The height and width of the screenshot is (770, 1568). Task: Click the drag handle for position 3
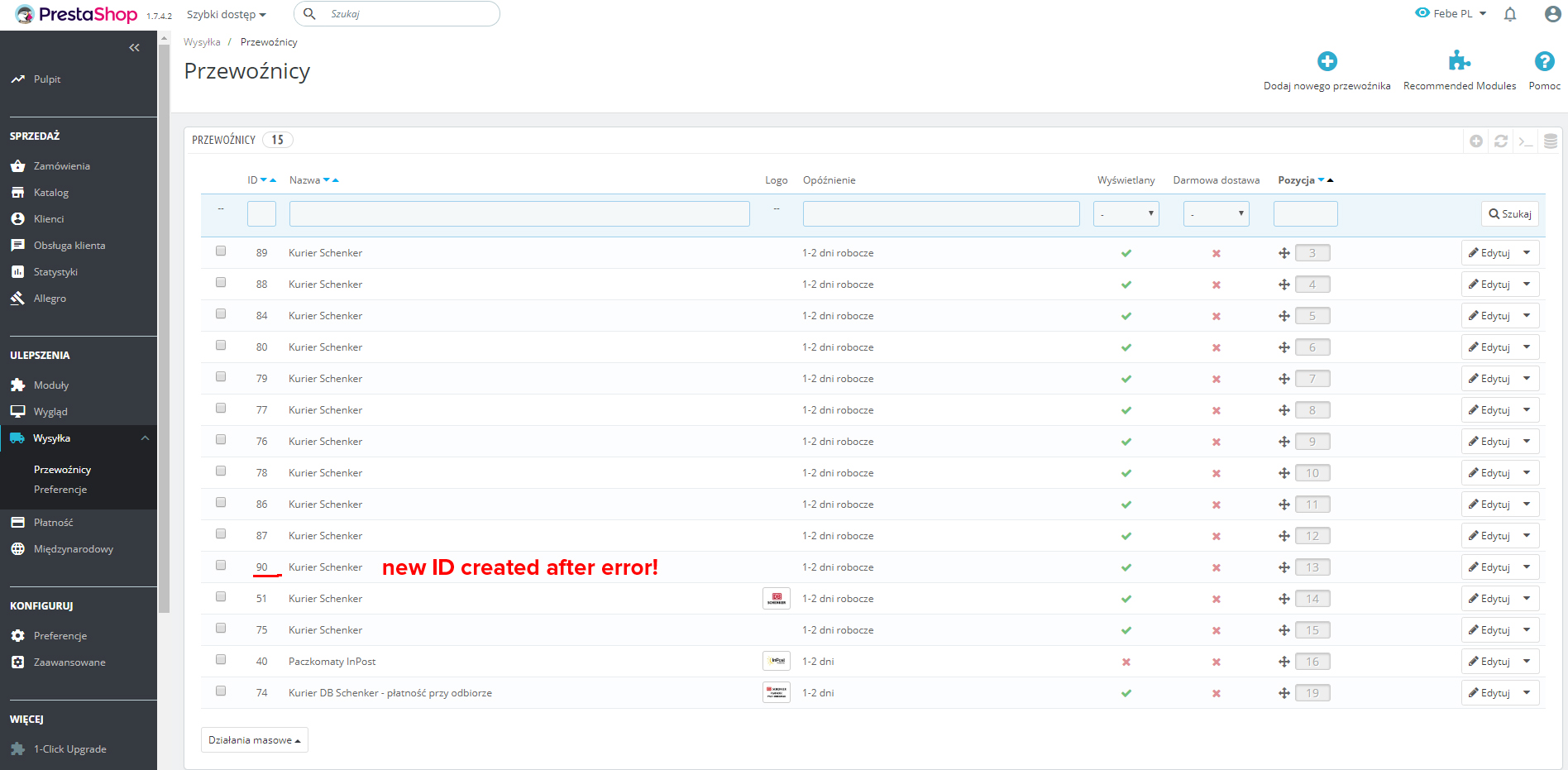pyautogui.click(x=1284, y=253)
